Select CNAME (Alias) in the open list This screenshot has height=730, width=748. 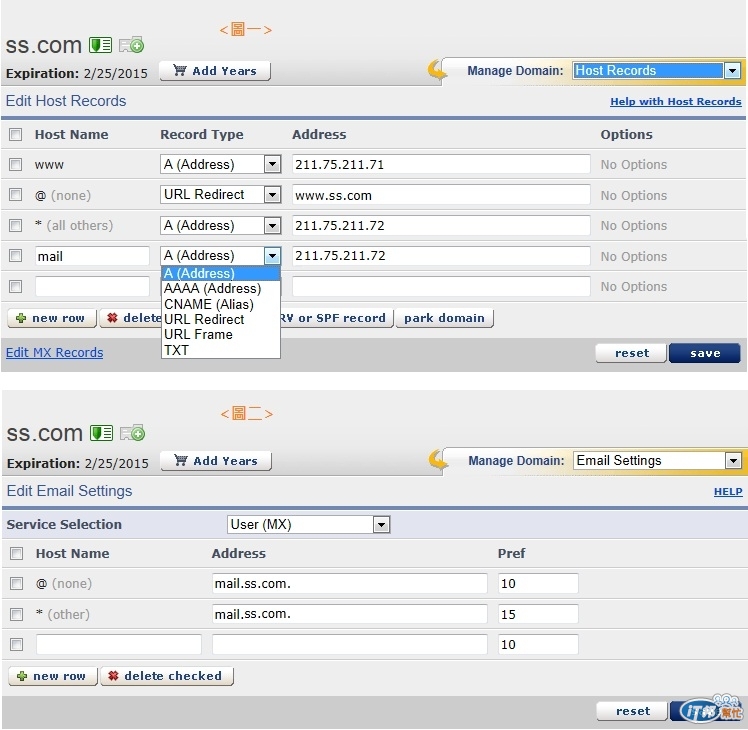pos(220,304)
